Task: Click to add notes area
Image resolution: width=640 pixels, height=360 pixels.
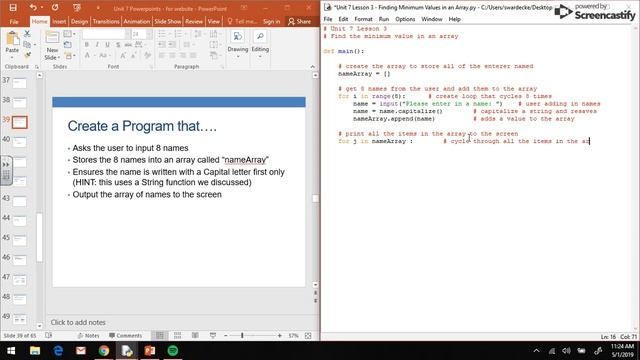Action: [78, 322]
